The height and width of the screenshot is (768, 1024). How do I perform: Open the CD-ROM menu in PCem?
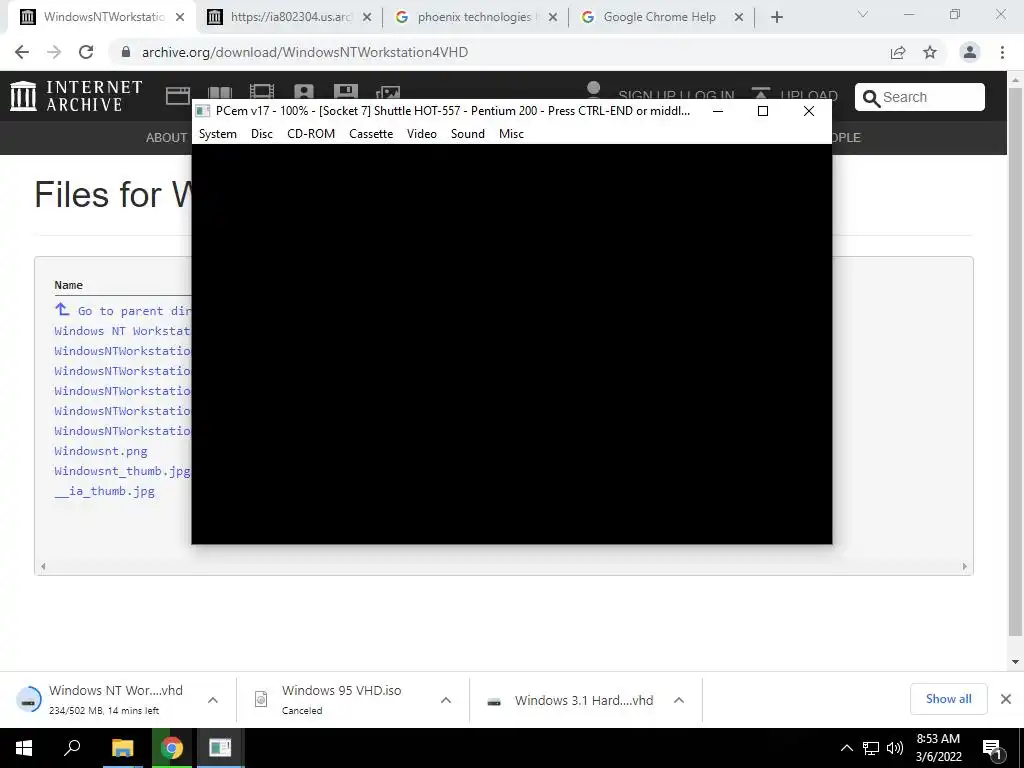[311, 134]
